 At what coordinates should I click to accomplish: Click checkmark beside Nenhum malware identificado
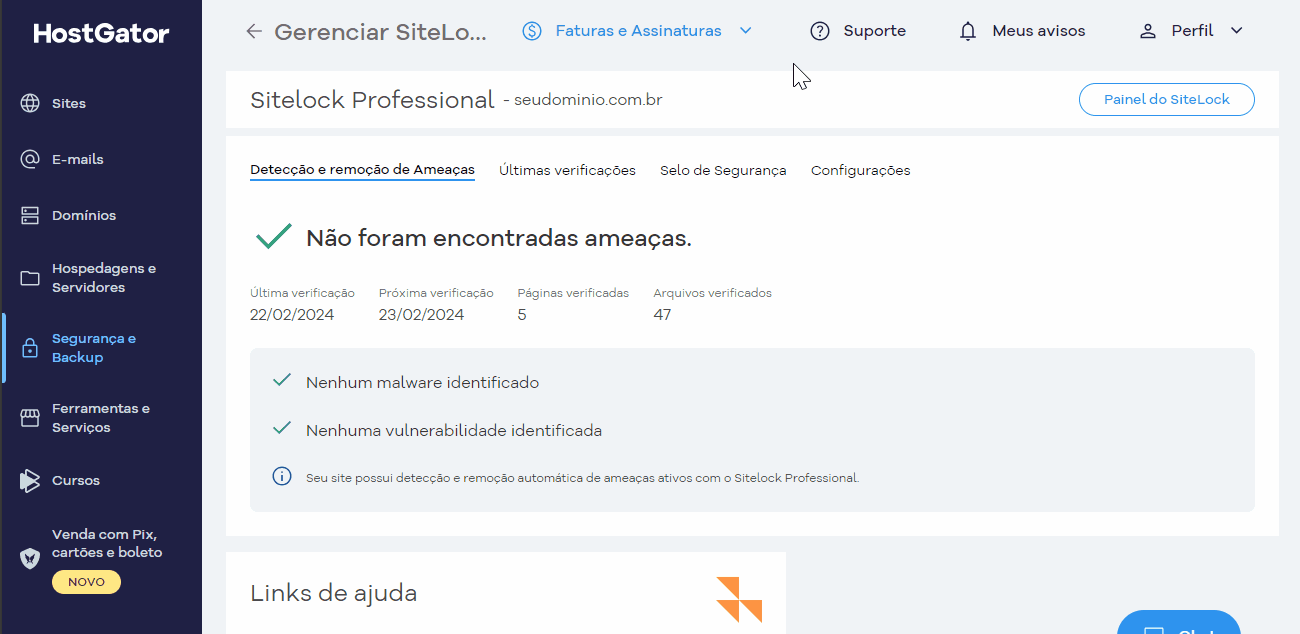(x=282, y=381)
